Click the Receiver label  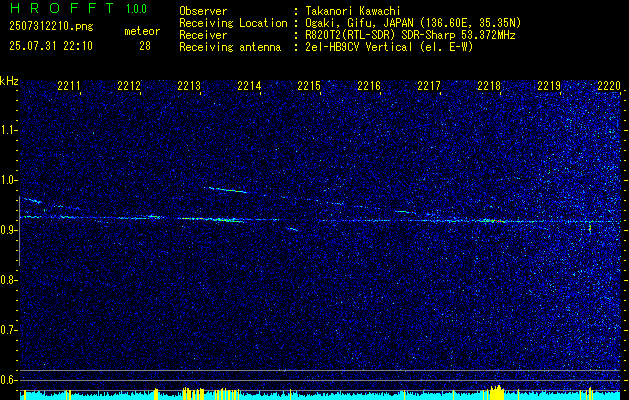click(x=203, y=35)
